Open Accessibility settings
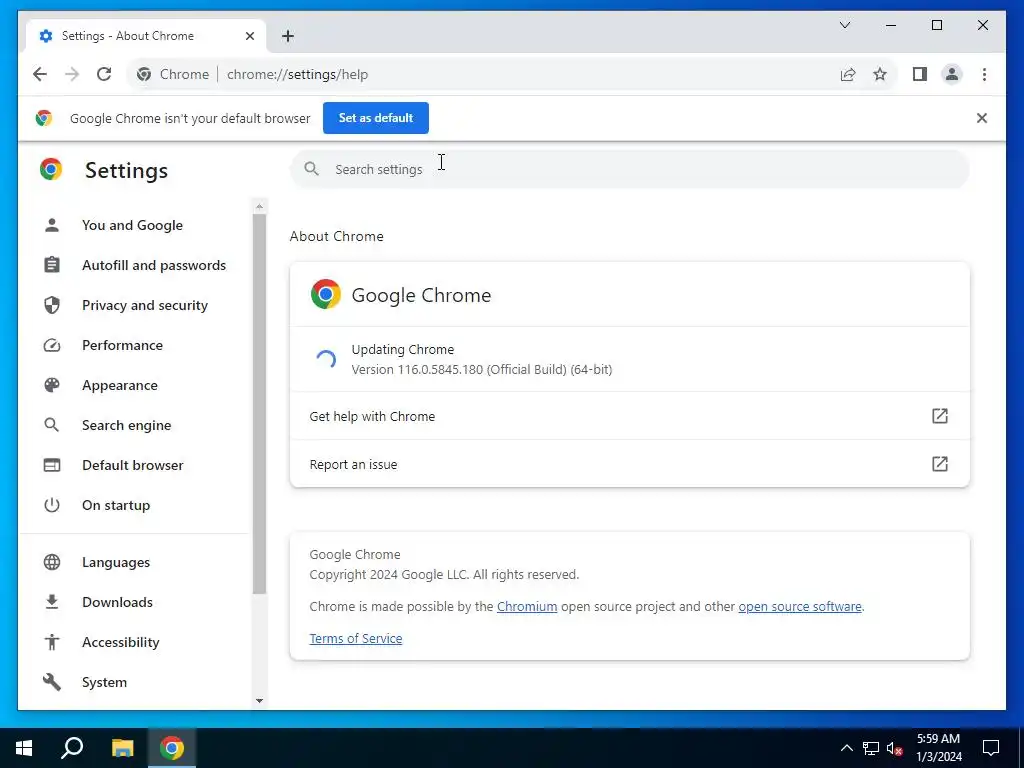Image resolution: width=1024 pixels, height=768 pixels. tap(121, 642)
